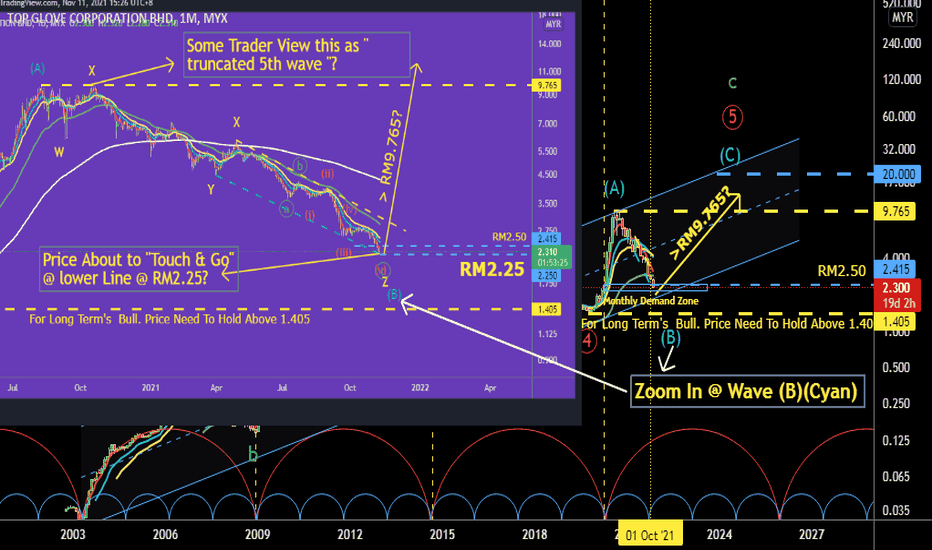Image resolution: width=932 pixels, height=550 pixels.
Task: Click the cyan (C) wave label
Action: (730, 156)
